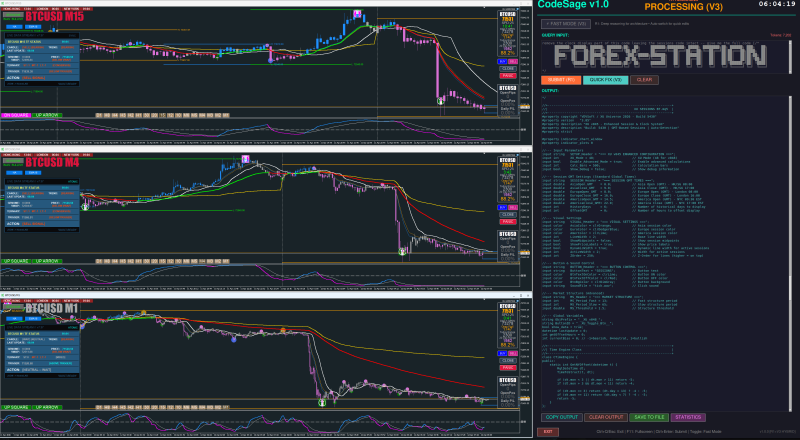This screenshot has height=440, width=800.
Task: Click the white circled arrow marker on M15 chart
Action: pos(441,101)
